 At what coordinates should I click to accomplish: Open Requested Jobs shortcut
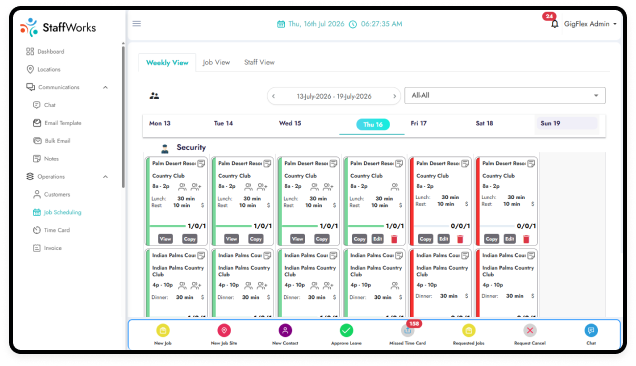pyautogui.click(x=468, y=331)
